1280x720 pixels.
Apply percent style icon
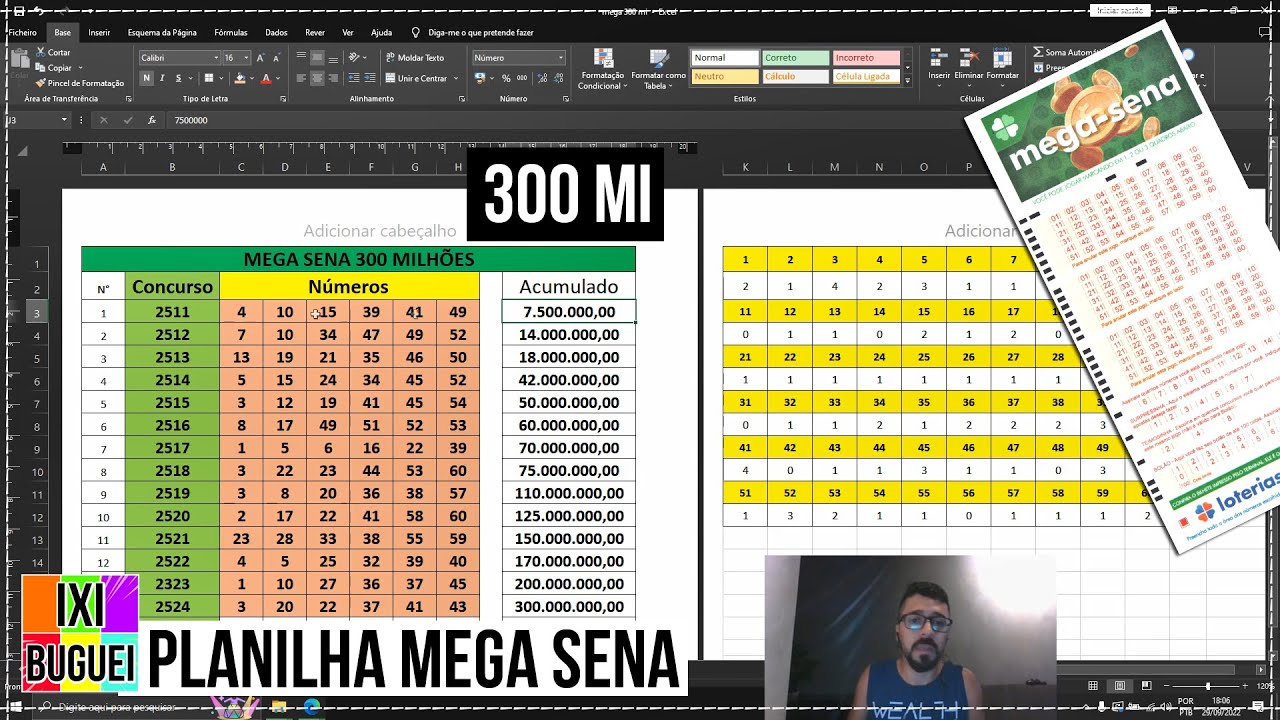click(506, 78)
